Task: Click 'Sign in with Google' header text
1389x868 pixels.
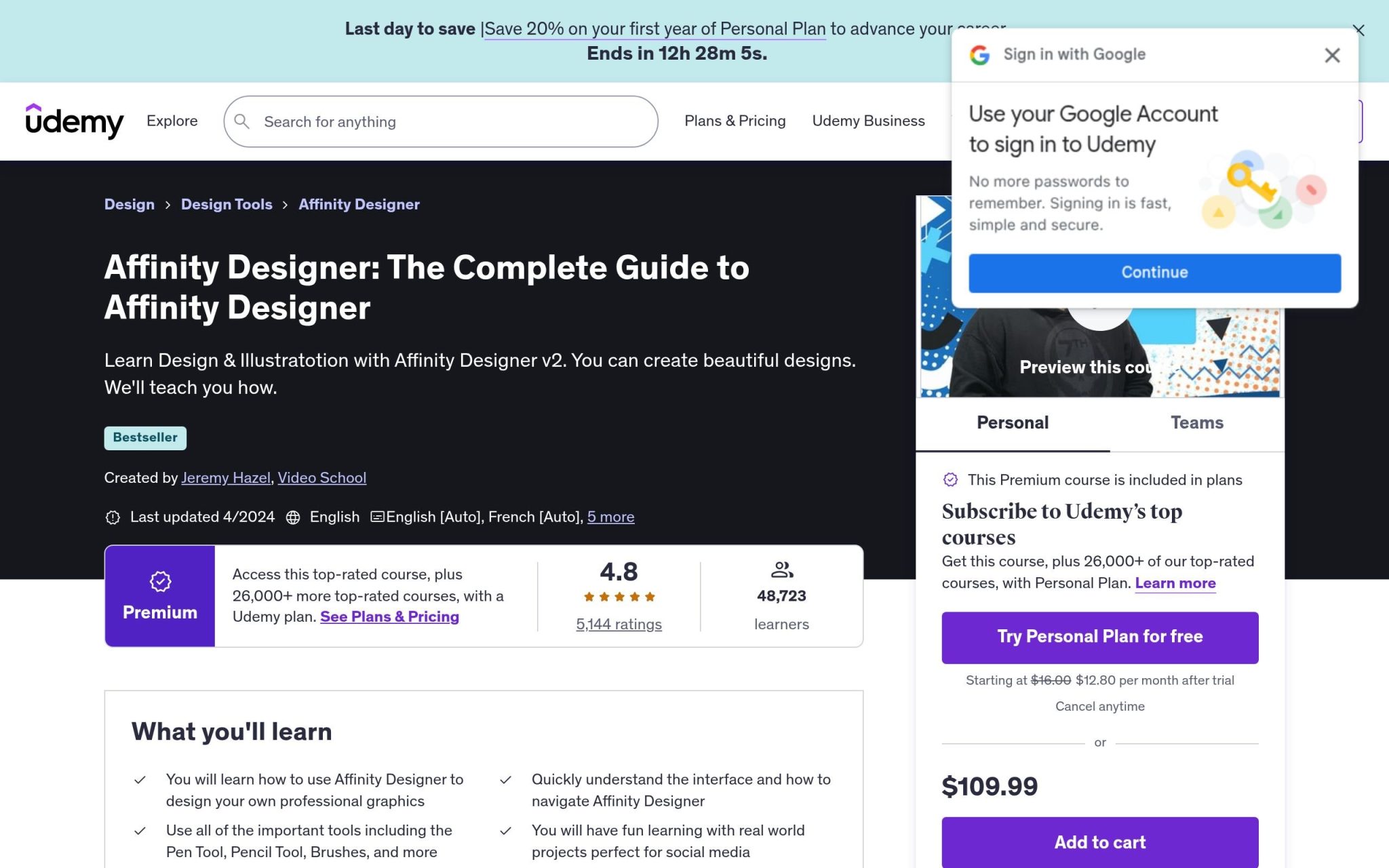Action: point(1074,55)
